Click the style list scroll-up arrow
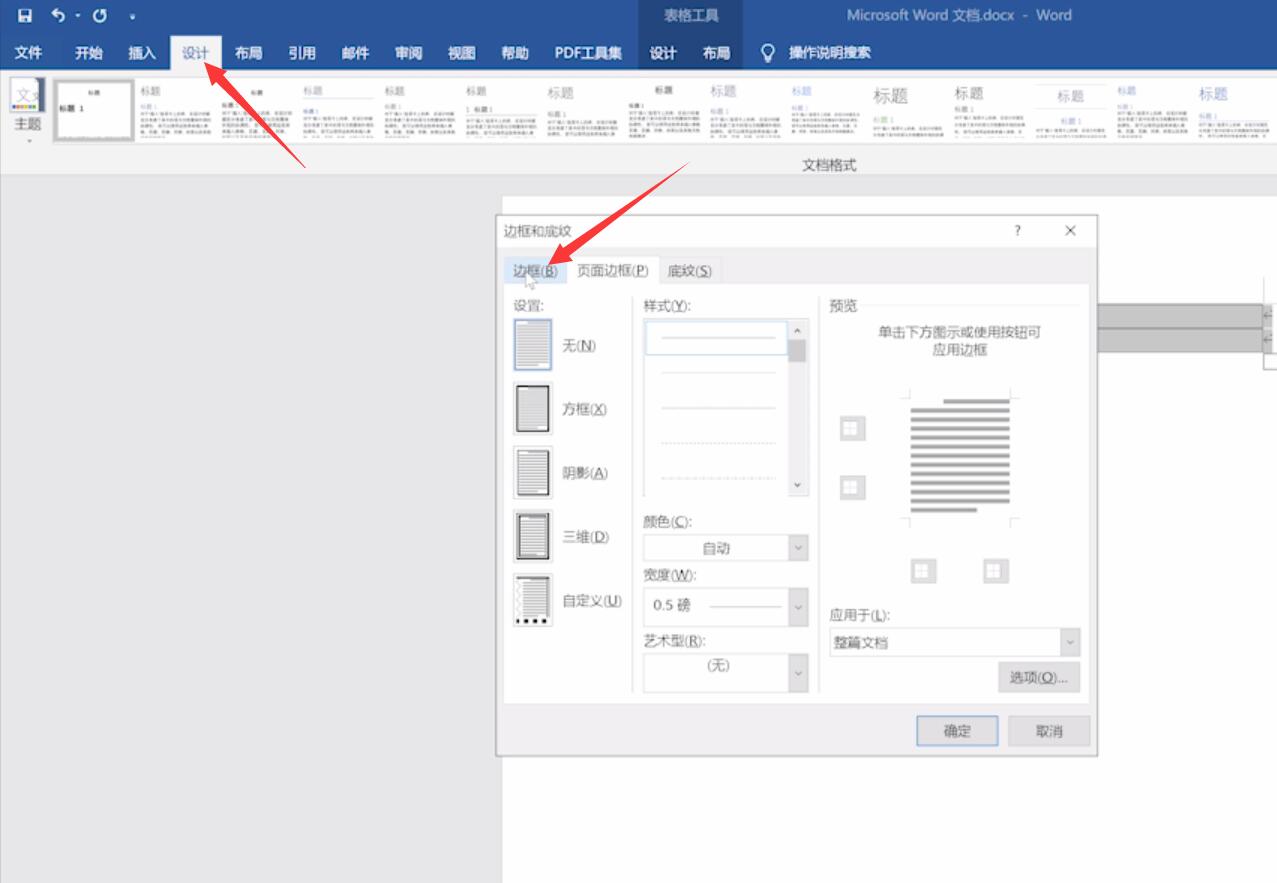The image size is (1277, 883). 797,330
